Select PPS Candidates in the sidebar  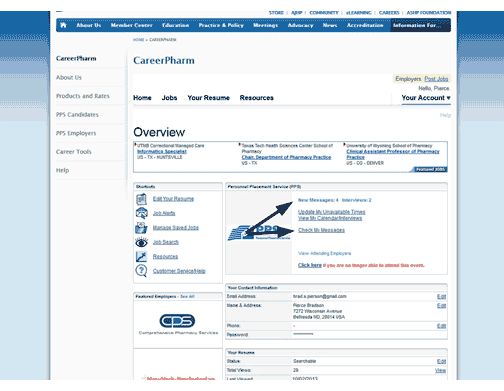click(77, 115)
